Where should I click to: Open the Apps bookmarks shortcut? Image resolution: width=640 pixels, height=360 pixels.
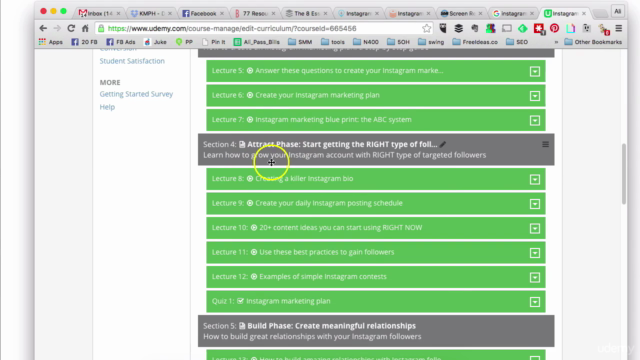(51, 42)
